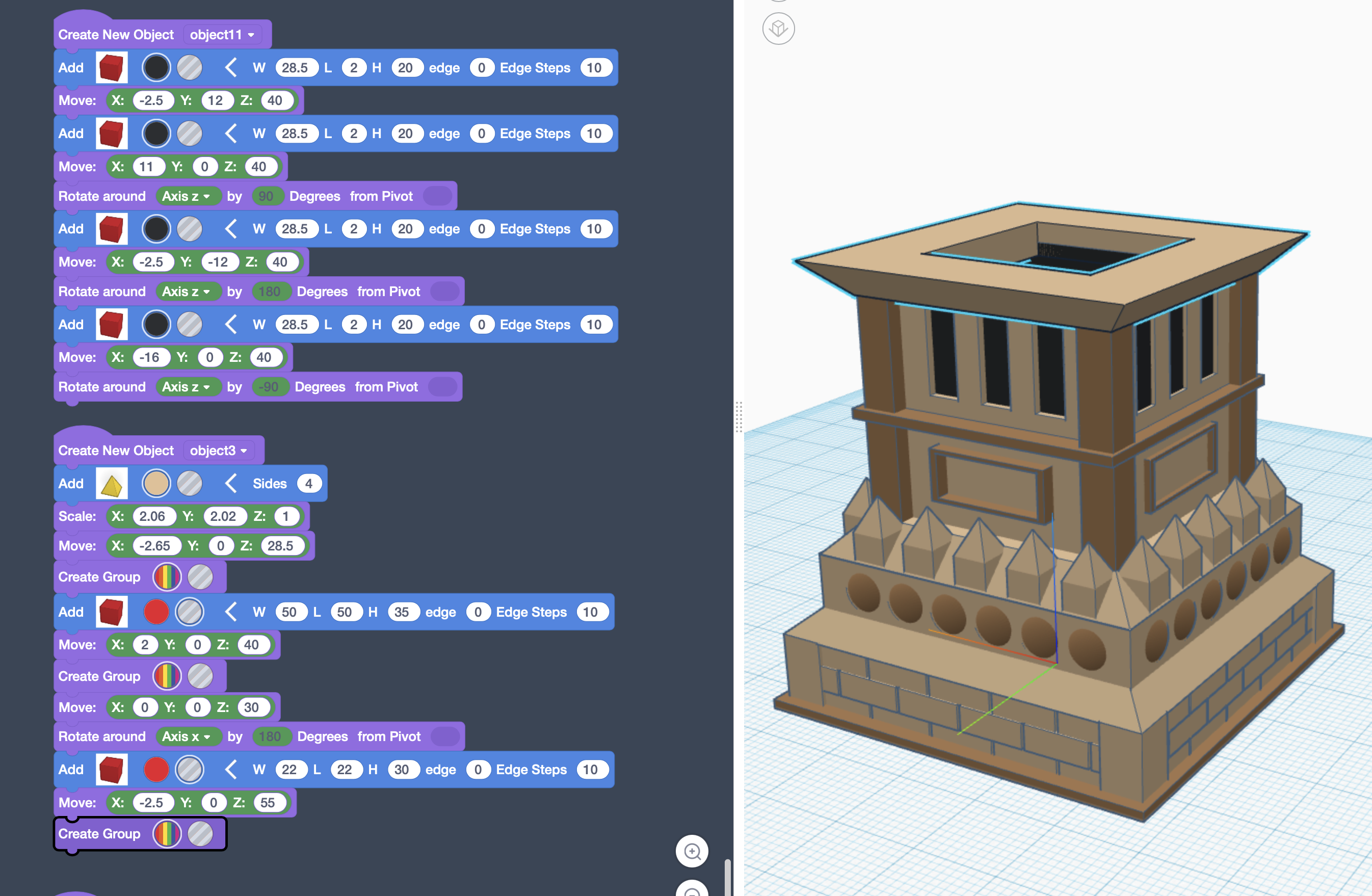Click the collapse arrow in pyramid Add block

(x=231, y=484)
